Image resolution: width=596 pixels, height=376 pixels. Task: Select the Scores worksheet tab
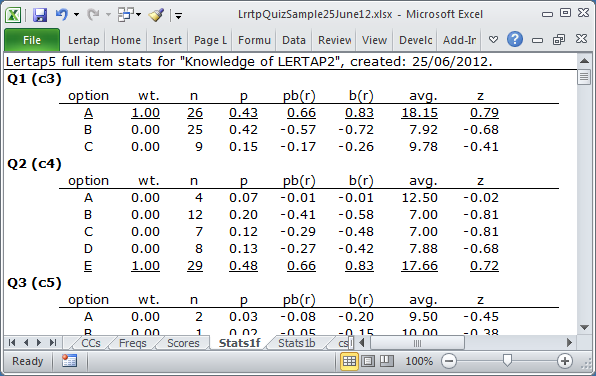pyautogui.click(x=183, y=343)
